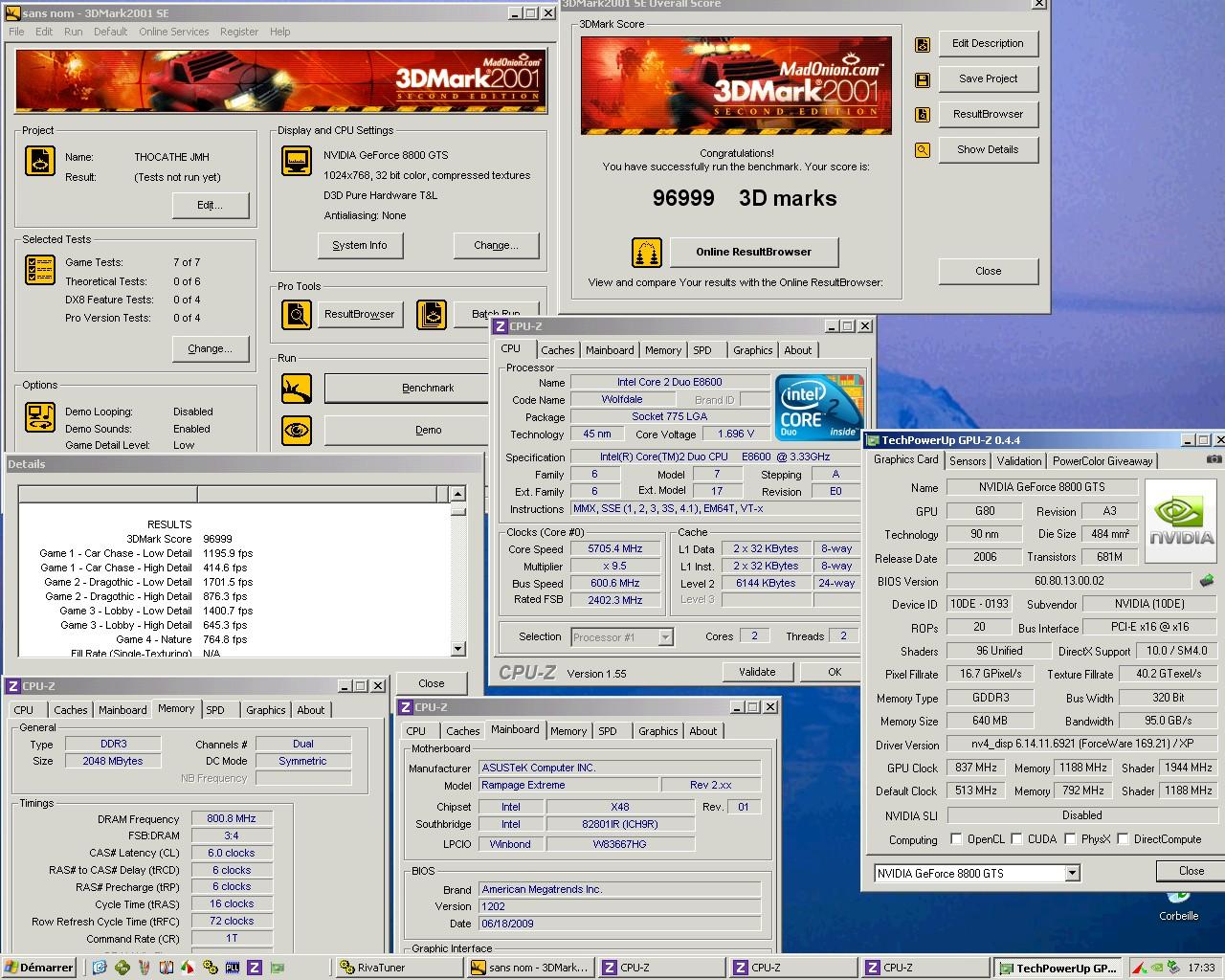Open the PowerColor Giveaway tab in GPU-Z

pyautogui.click(x=1102, y=460)
